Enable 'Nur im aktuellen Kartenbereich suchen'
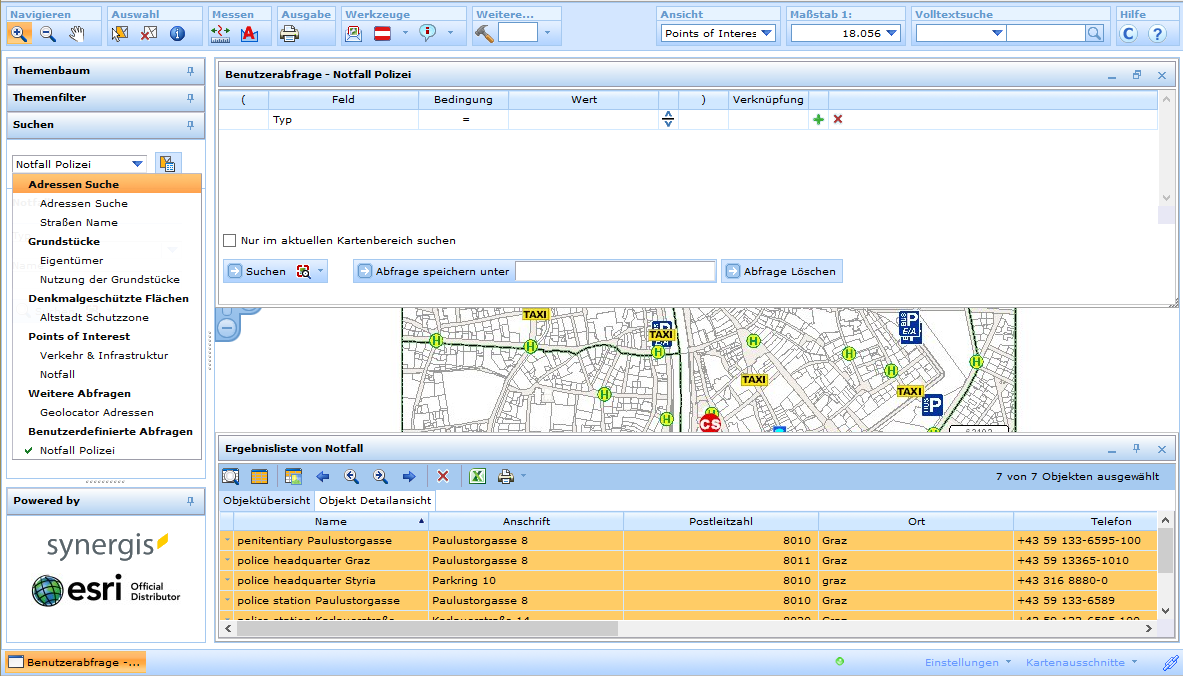The width and height of the screenshot is (1183, 676). [229, 240]
